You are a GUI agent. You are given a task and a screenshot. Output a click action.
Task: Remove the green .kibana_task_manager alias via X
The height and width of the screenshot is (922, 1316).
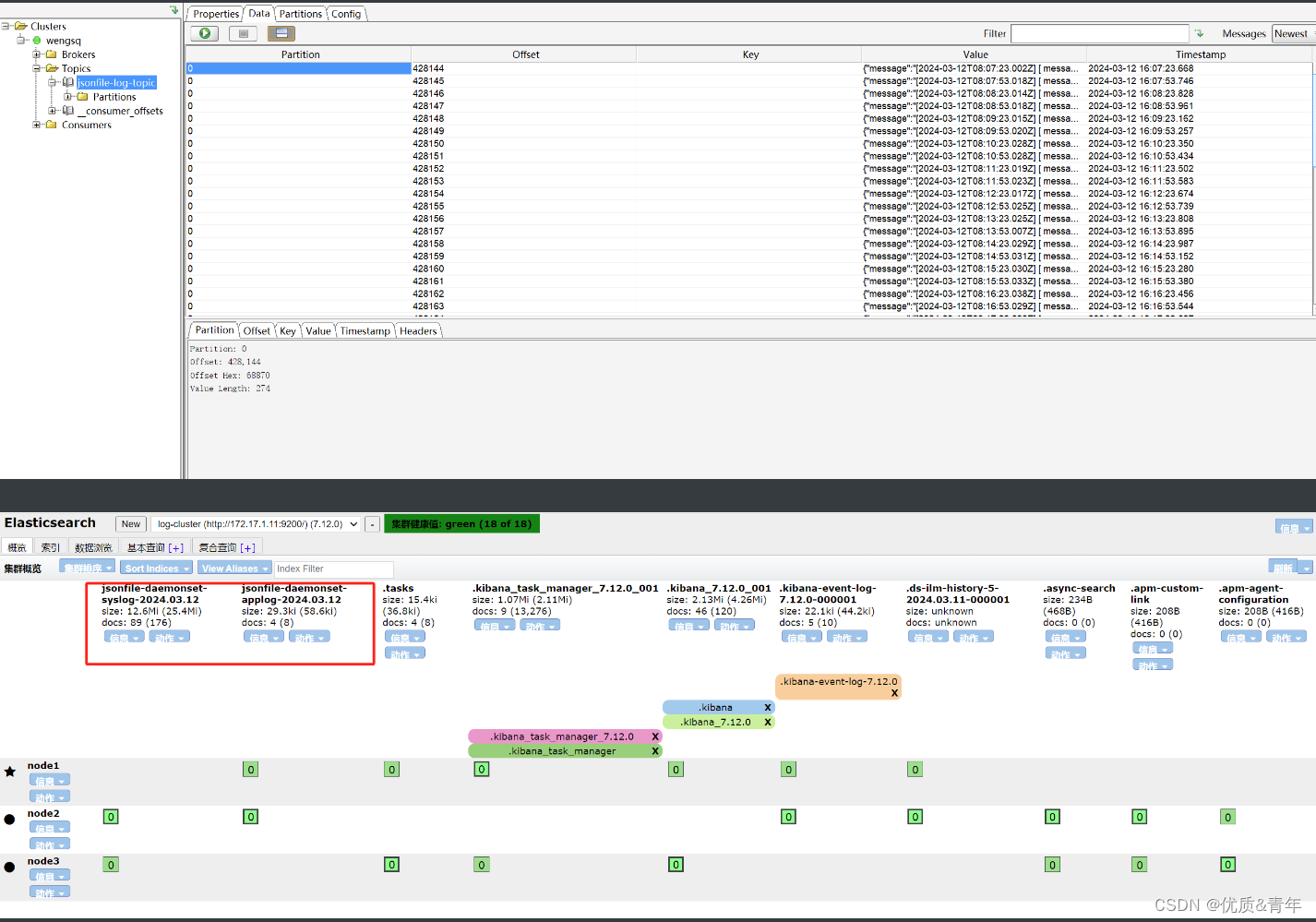tap(655, 751)
